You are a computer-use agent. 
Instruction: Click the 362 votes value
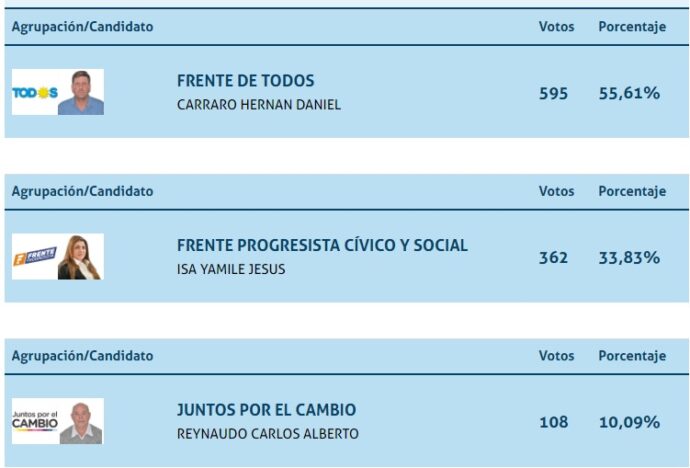coord(553,257)
